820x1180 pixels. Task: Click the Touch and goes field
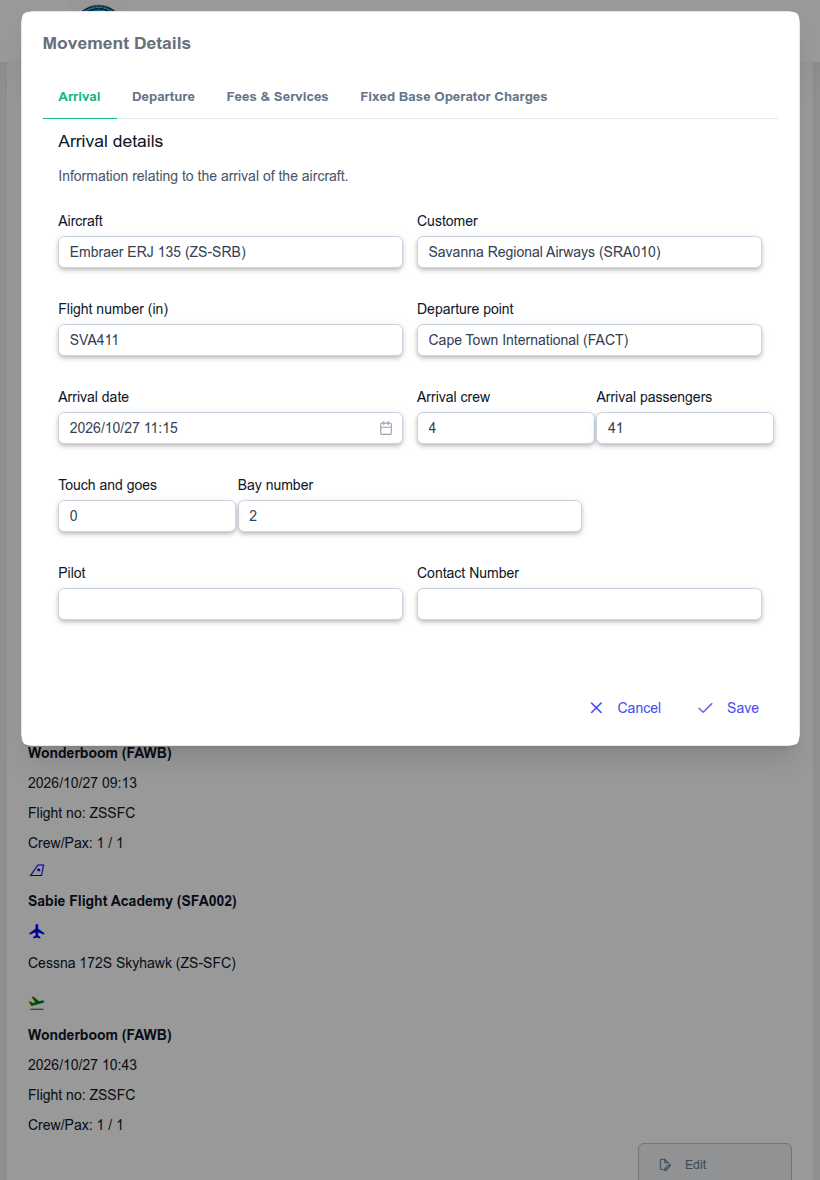click(x=147, y=516)
